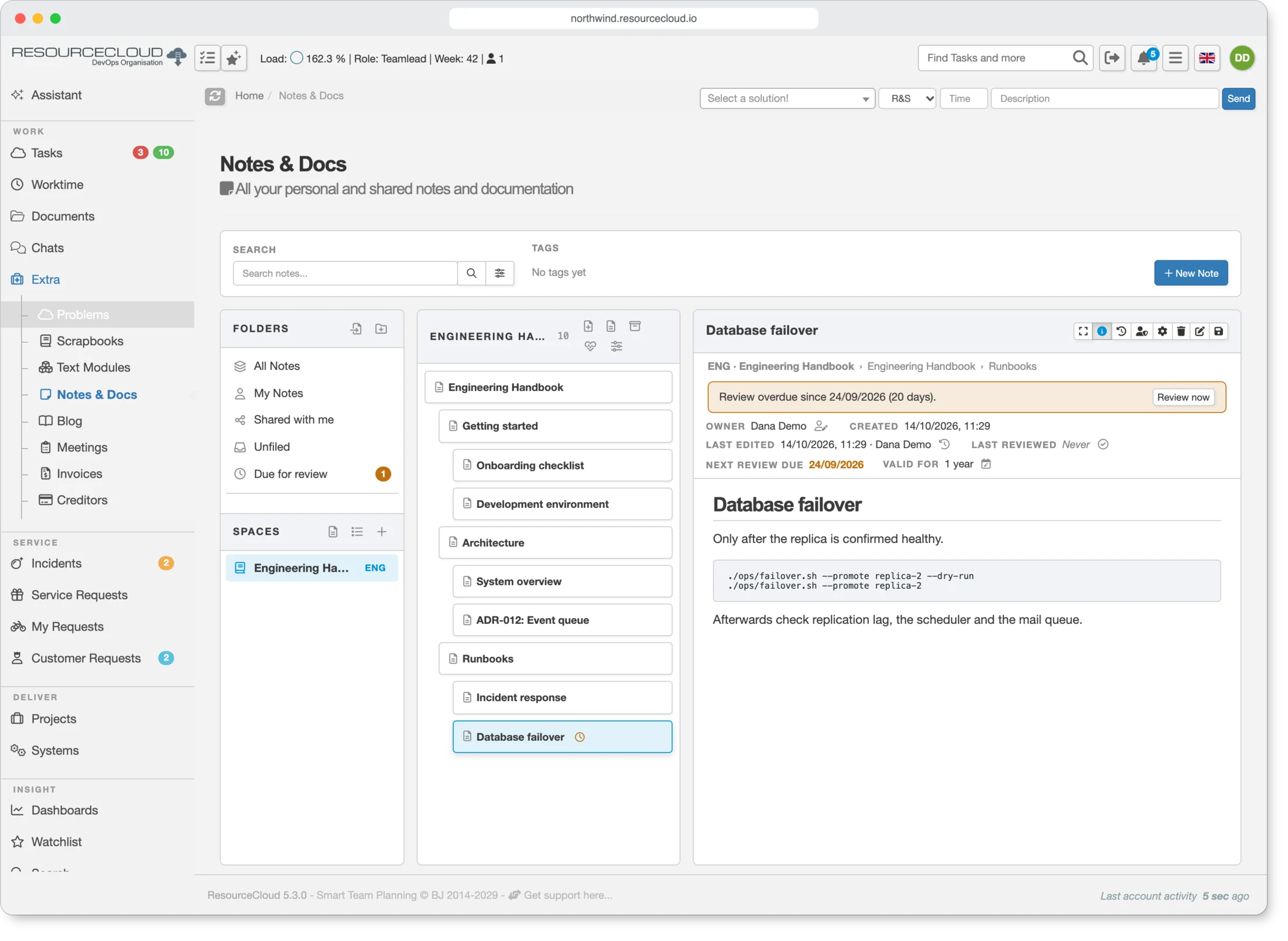The height and width of the screenshot is (941, 1288).
Task: Click the Load progress circle indicator
Action: pos(297,58)
